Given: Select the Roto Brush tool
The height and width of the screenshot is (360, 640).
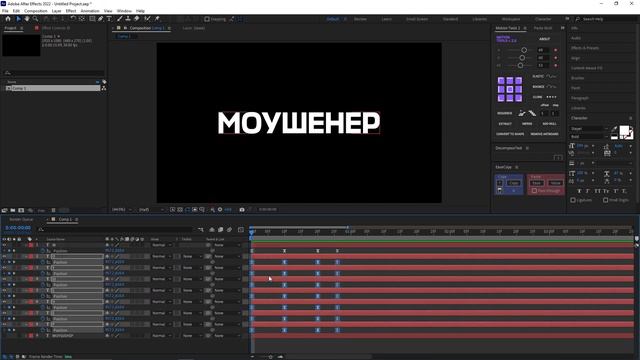Looking at the screenshot, I should [147, 19].
